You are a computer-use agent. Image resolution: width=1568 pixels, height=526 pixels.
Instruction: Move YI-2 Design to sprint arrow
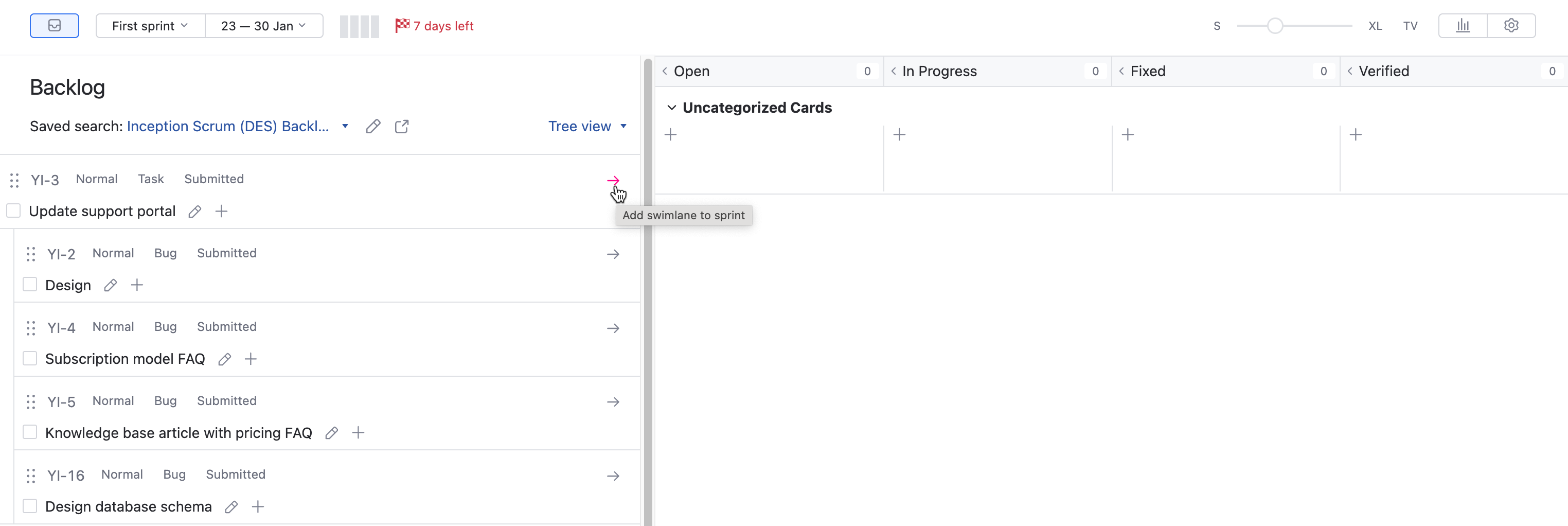613,254
